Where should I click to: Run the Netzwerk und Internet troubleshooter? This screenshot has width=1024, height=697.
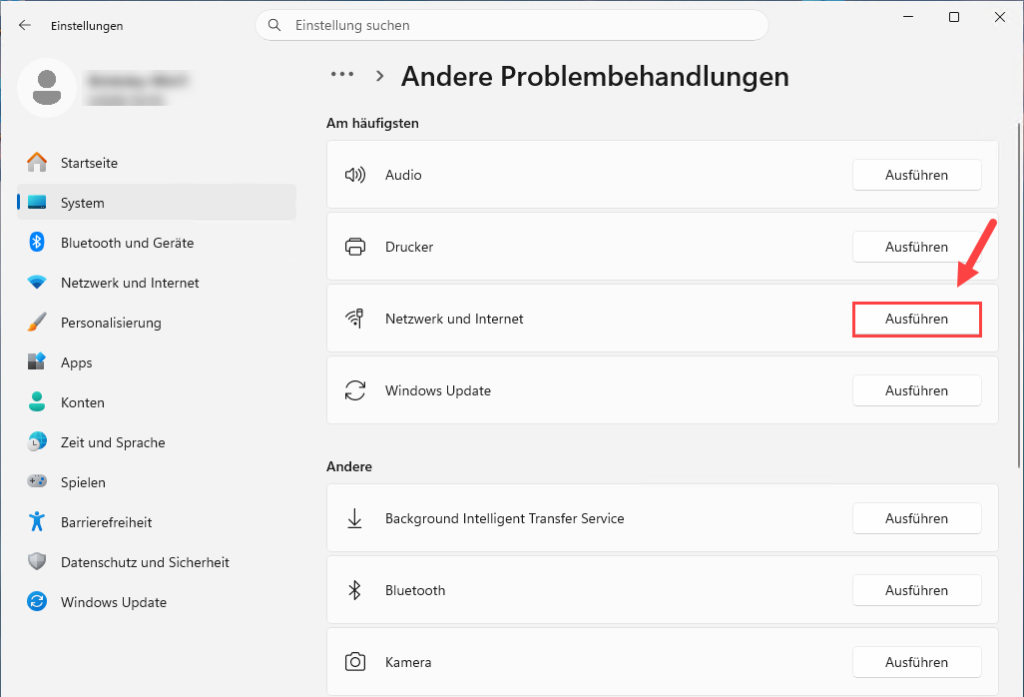[916, 319]
